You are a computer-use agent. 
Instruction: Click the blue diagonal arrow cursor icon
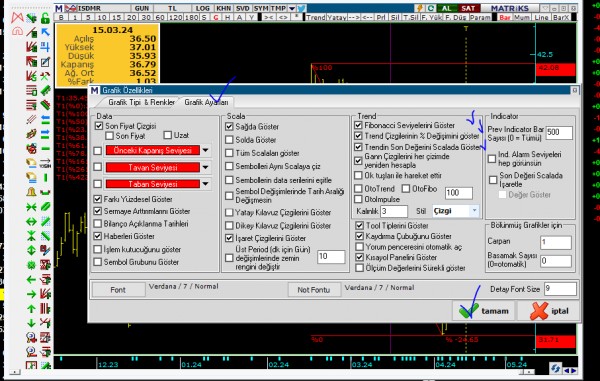[x=46, y=32]
